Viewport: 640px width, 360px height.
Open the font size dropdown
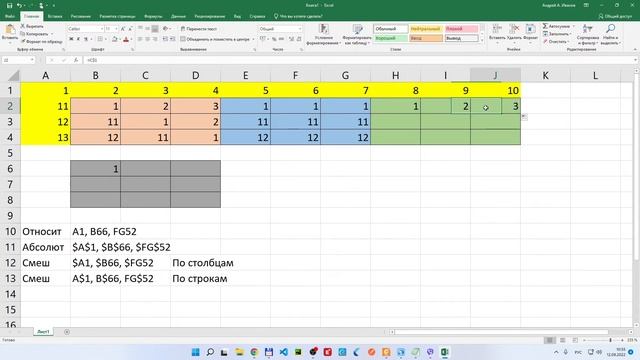(x=116, y=29)
